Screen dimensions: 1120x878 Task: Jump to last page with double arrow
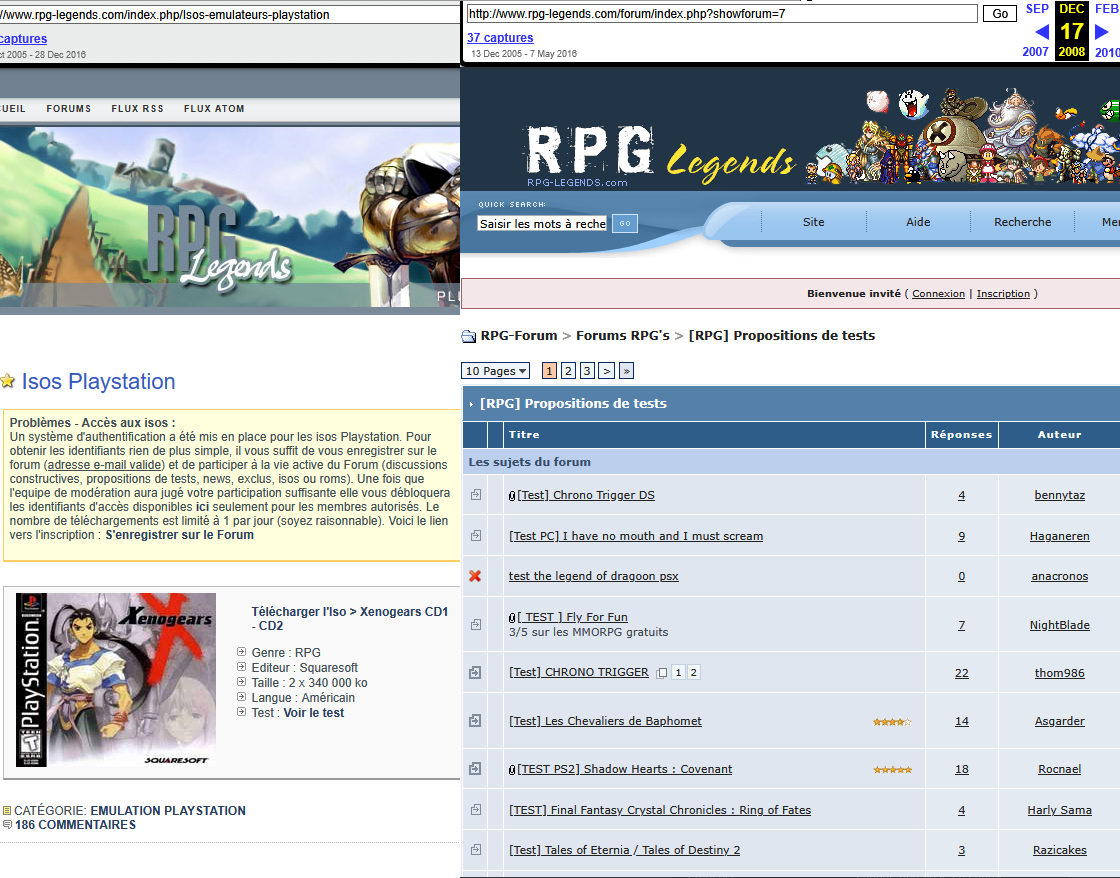coord(626,371)
